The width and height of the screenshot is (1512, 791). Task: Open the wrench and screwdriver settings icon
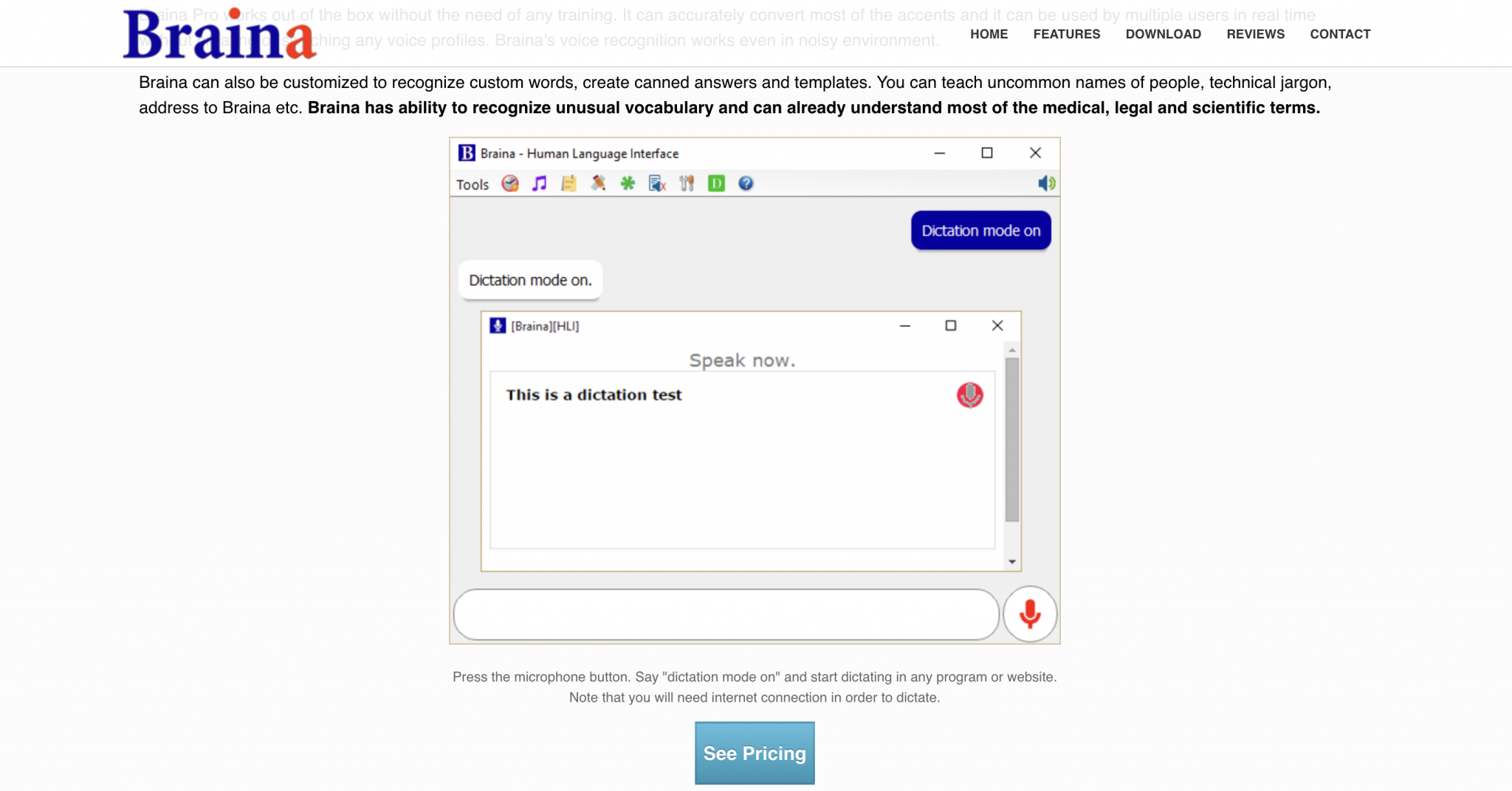[x=687, y=183]
